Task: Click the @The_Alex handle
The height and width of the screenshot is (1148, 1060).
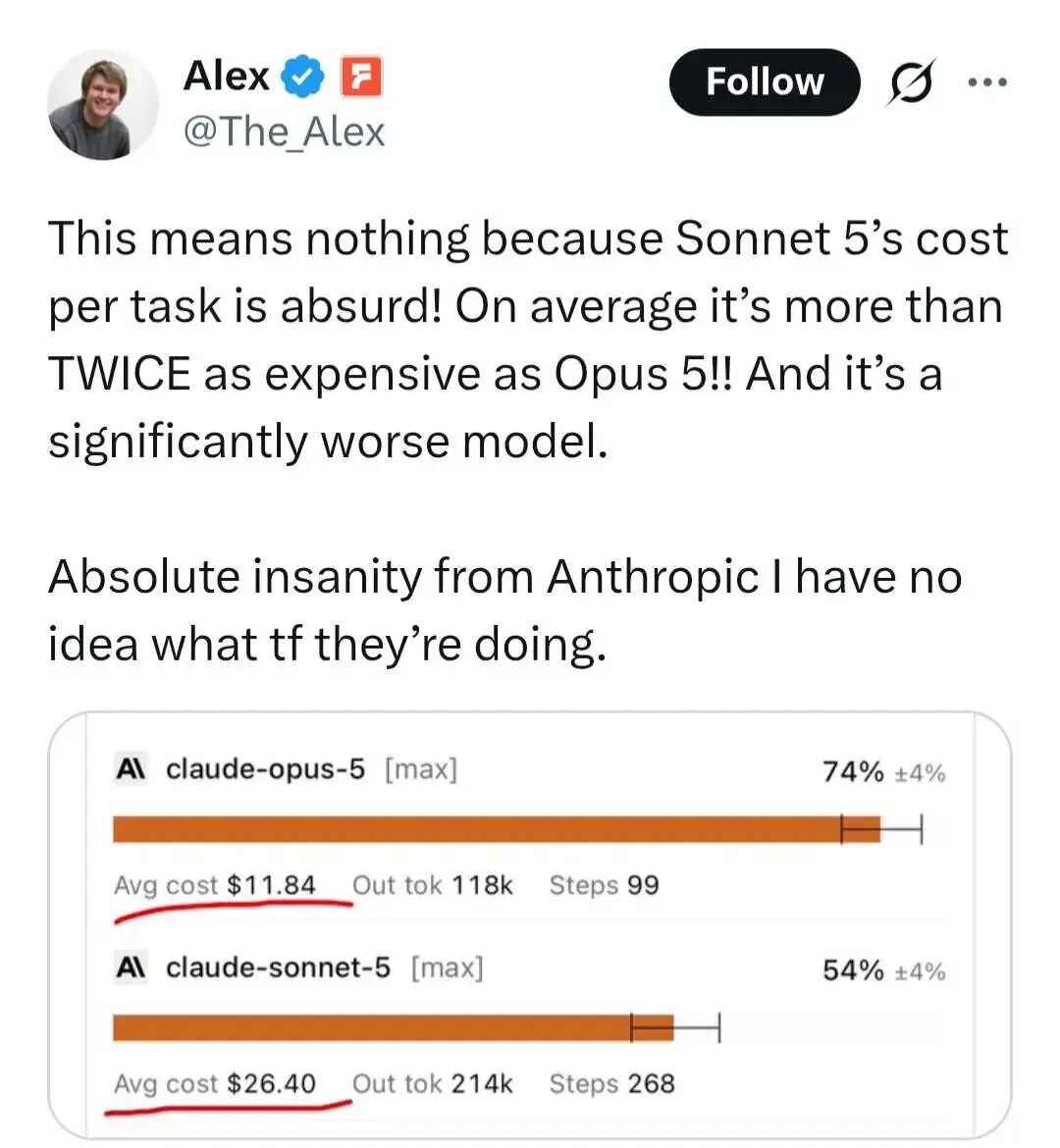Action: (x=285, y=132)
